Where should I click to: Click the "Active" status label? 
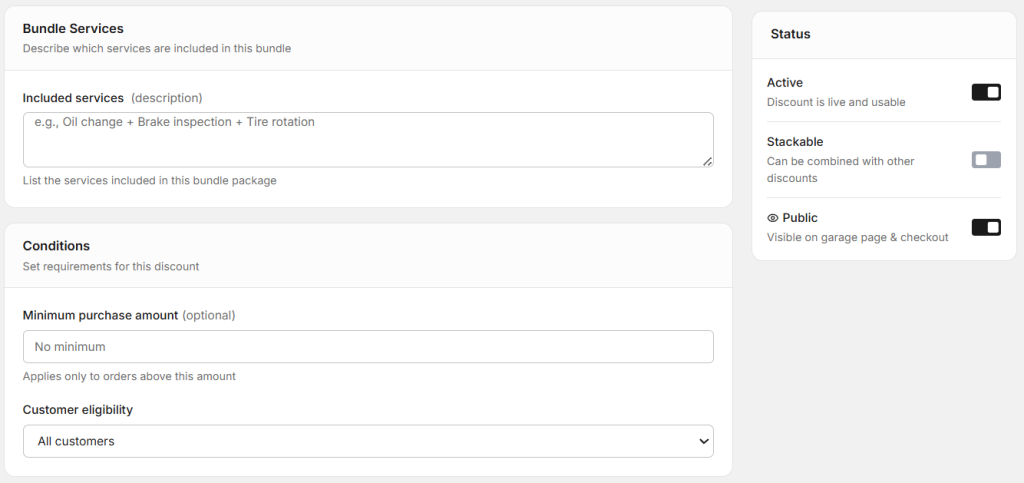pyautogui.click(x=785, y=83)
